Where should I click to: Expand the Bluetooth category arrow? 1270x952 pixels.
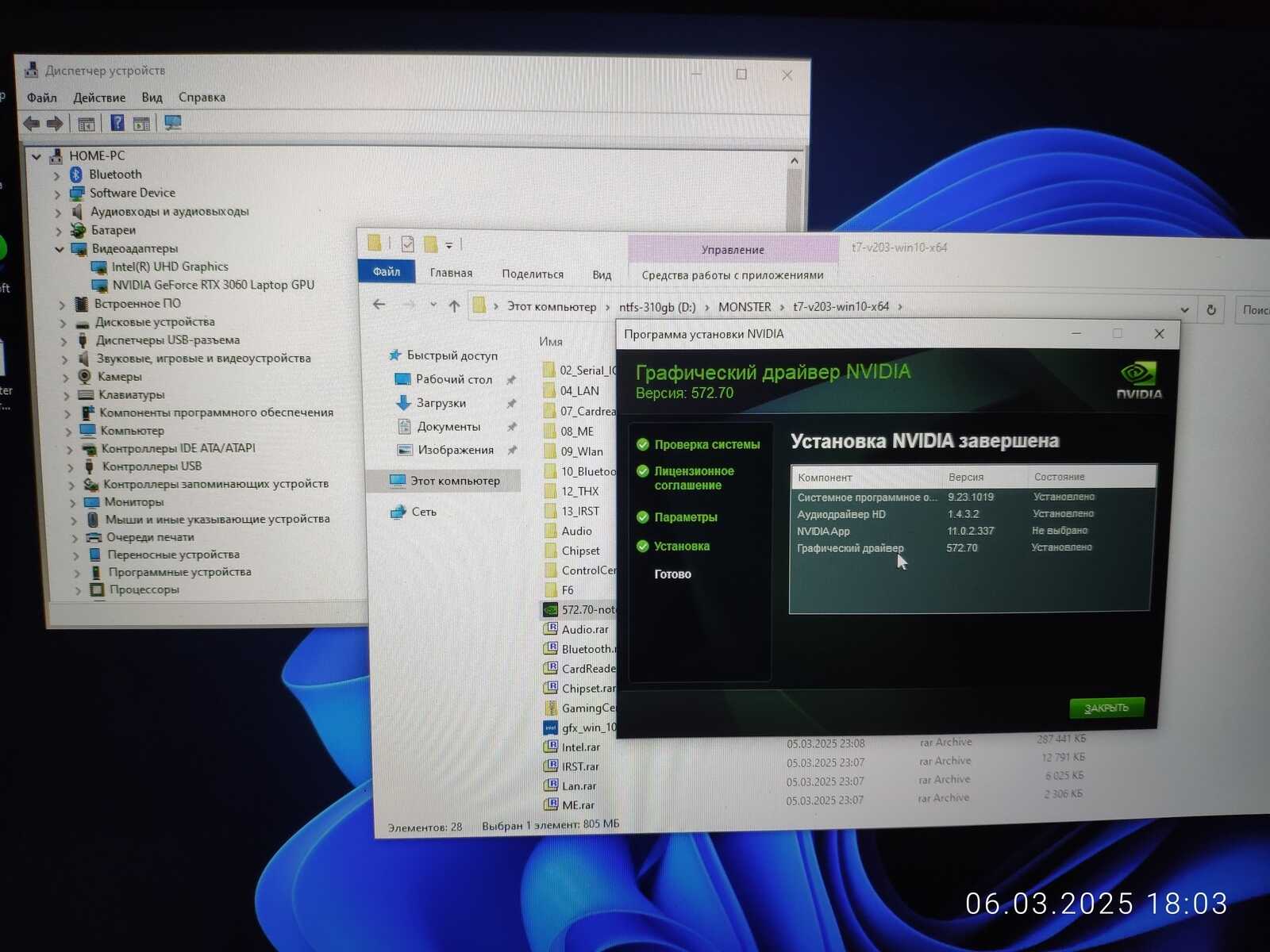[x=57, y=175]
